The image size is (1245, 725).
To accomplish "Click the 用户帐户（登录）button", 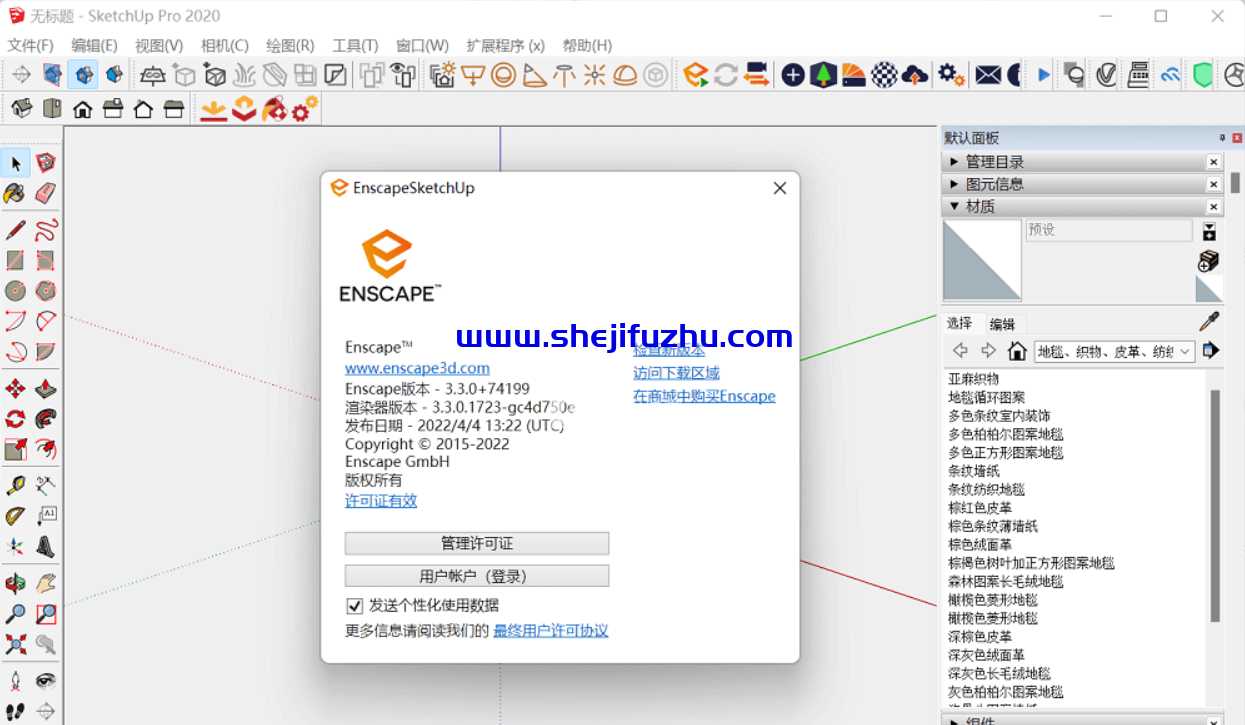I will (477, 576).
